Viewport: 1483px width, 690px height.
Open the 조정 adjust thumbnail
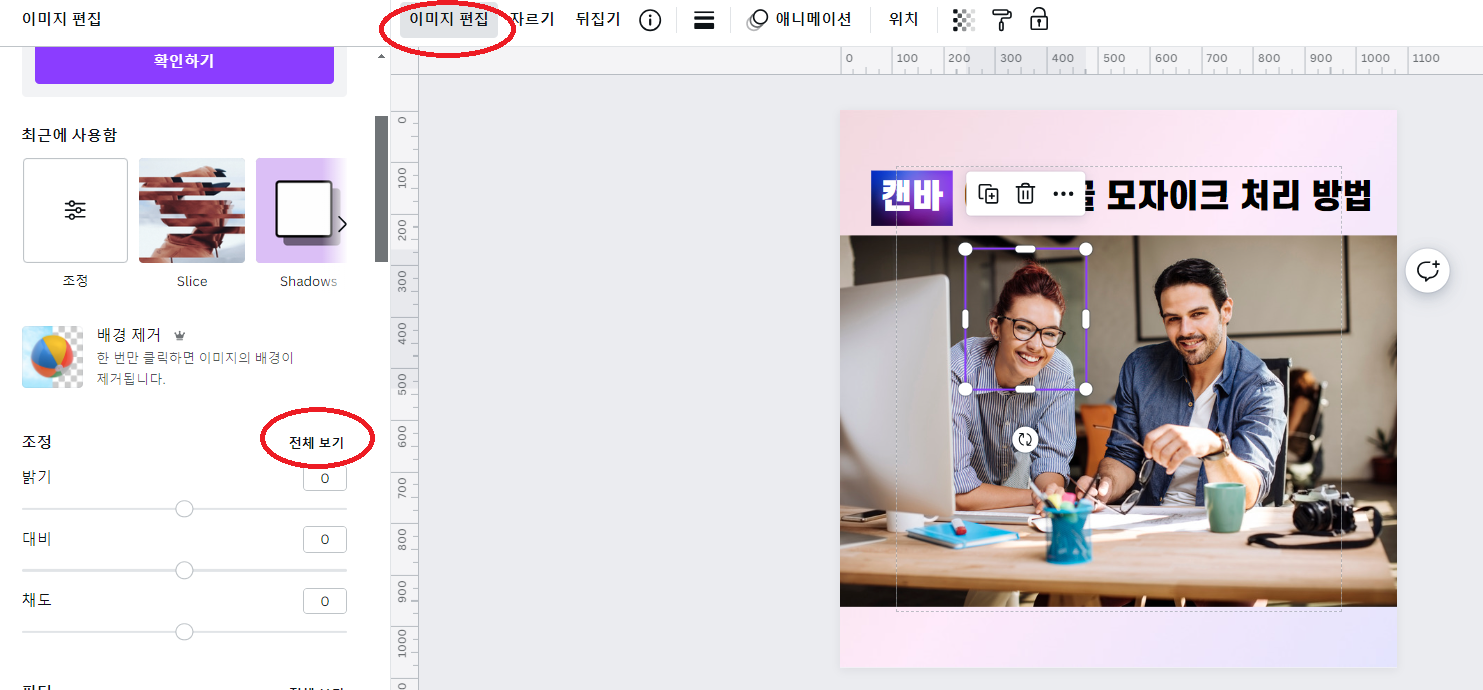tap(75, 210)
